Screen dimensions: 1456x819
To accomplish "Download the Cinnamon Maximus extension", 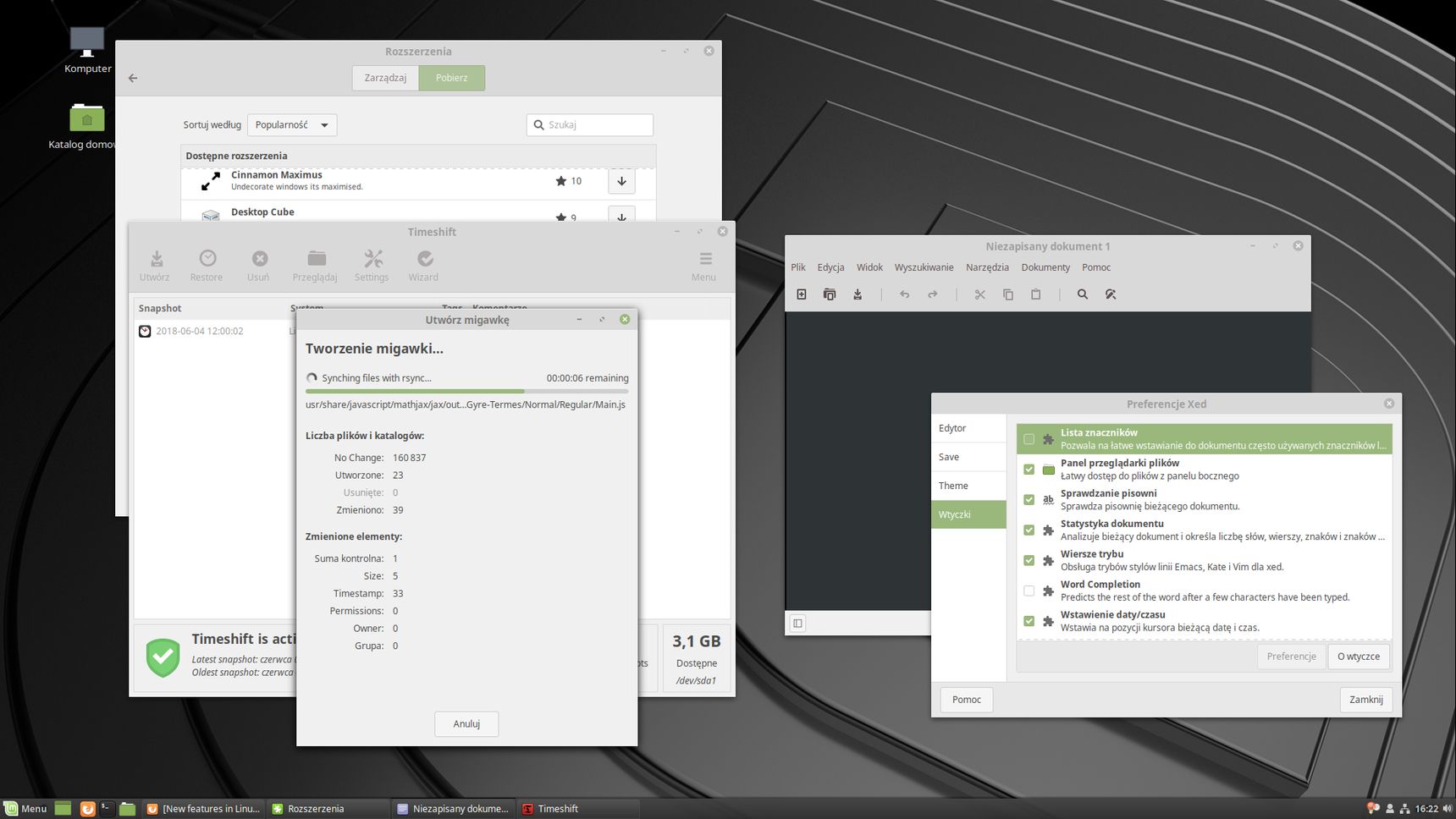I will pos(621,181).
